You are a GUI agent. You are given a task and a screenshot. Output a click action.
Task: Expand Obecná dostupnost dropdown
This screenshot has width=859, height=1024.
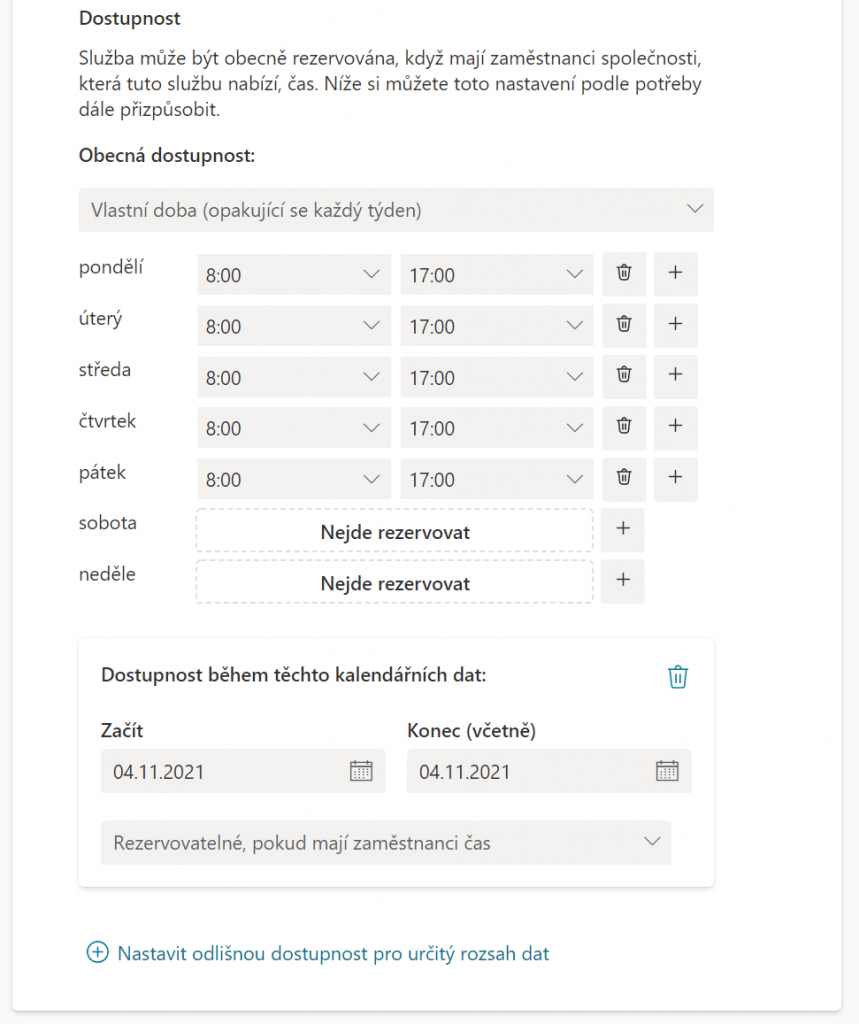click(x=395, y=210)
